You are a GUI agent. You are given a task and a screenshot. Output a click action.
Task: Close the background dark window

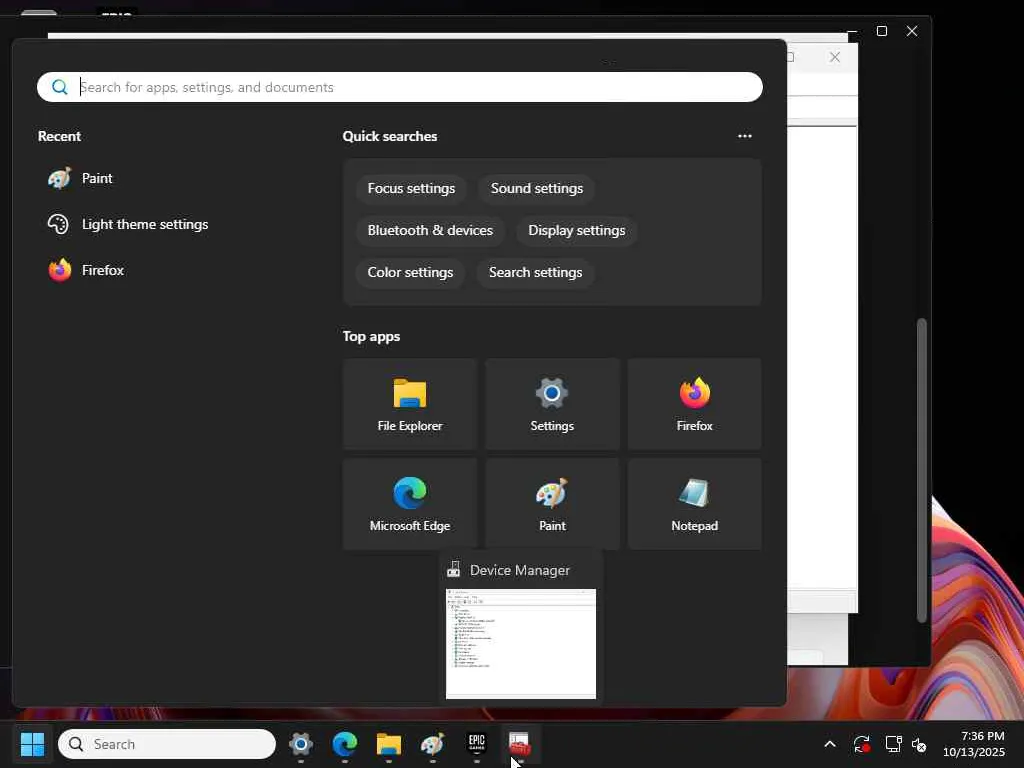pyautogui.click(x=912, y=31)
